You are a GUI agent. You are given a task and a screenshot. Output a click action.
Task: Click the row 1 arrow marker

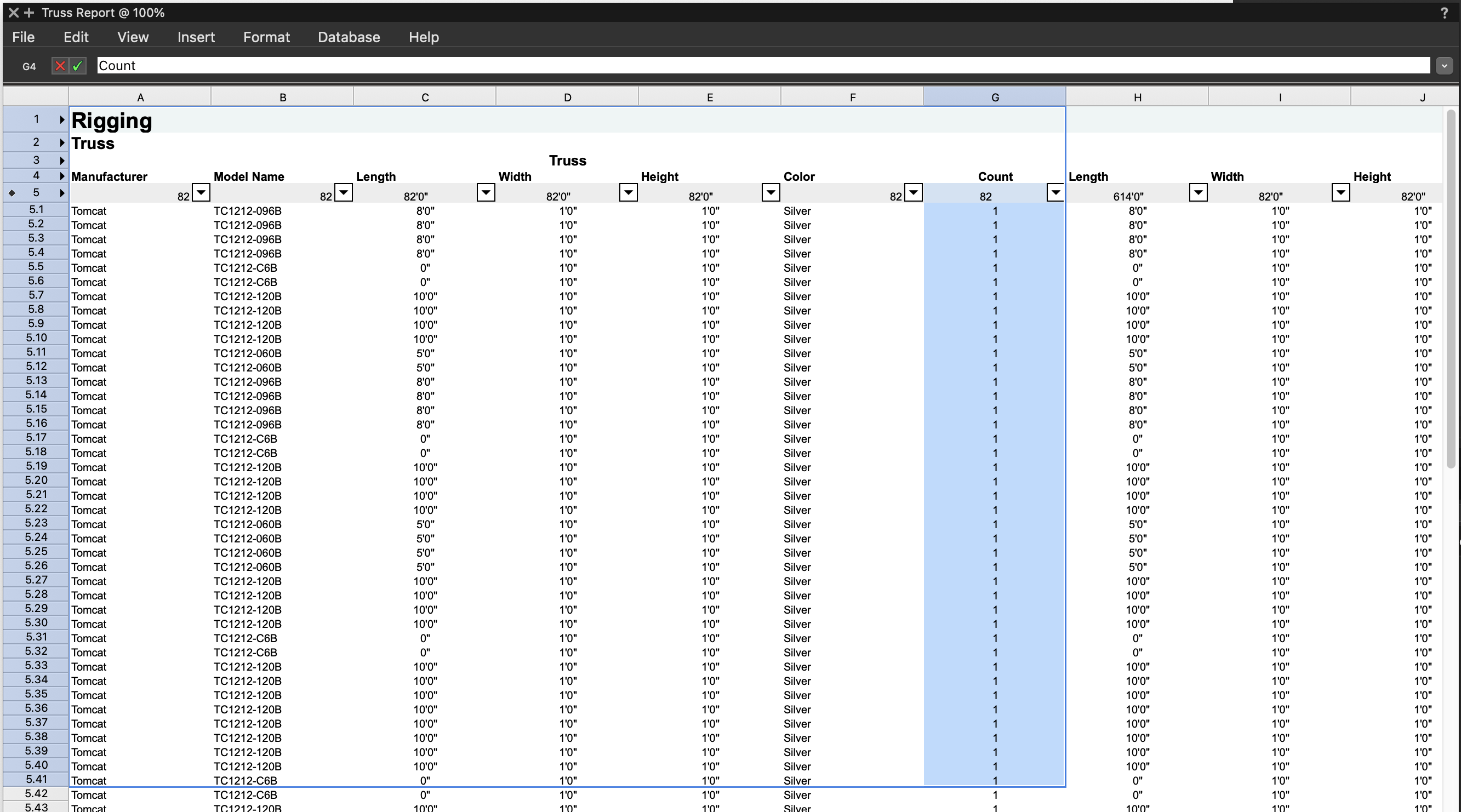[62, 119]
